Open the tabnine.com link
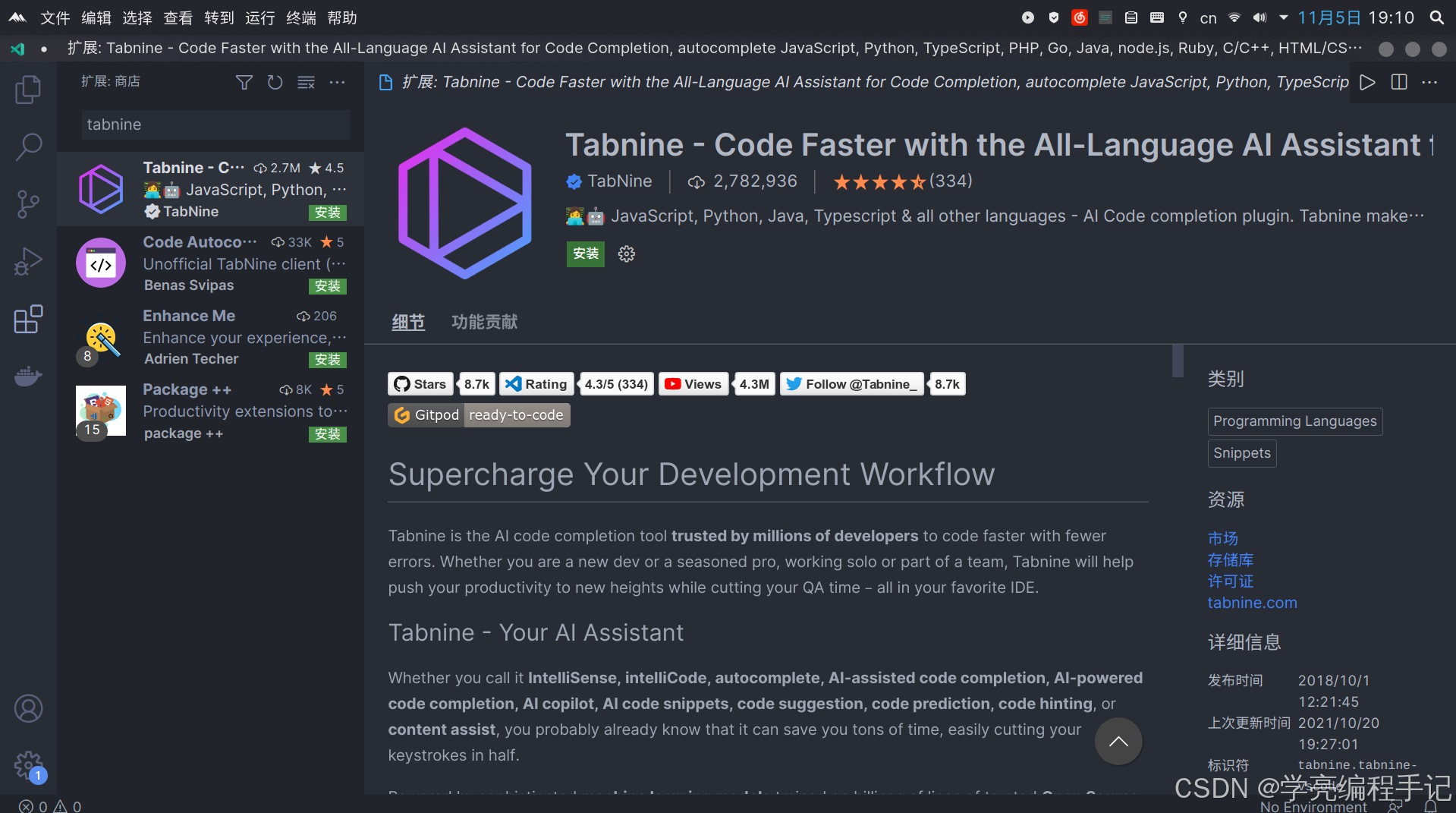The width and height of the screenshot is (1456, 813). pyautogui.click(x=1251, y=603)
